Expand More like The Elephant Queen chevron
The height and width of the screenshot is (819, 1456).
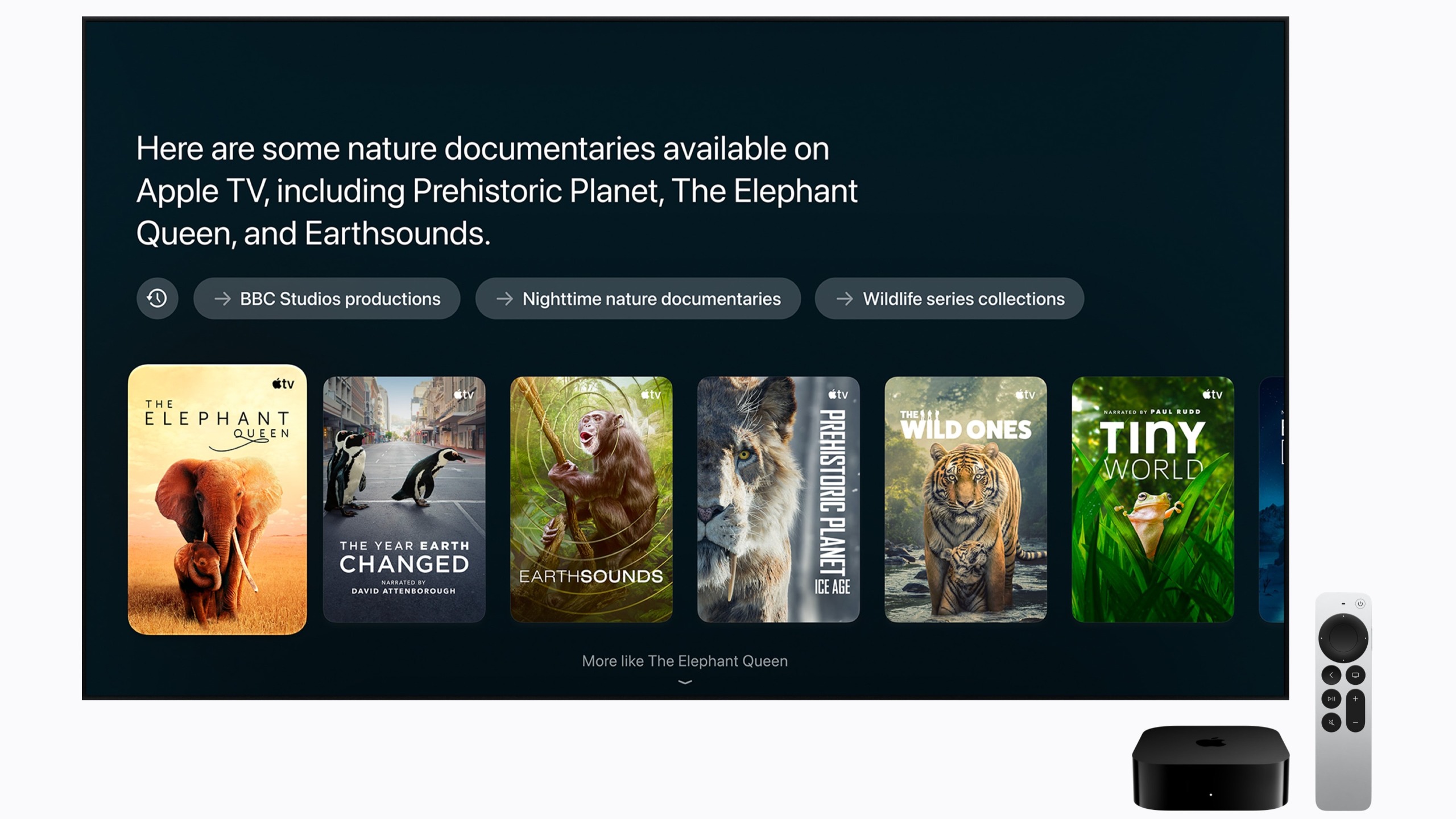pyautogui.click(x=685, y=681)
